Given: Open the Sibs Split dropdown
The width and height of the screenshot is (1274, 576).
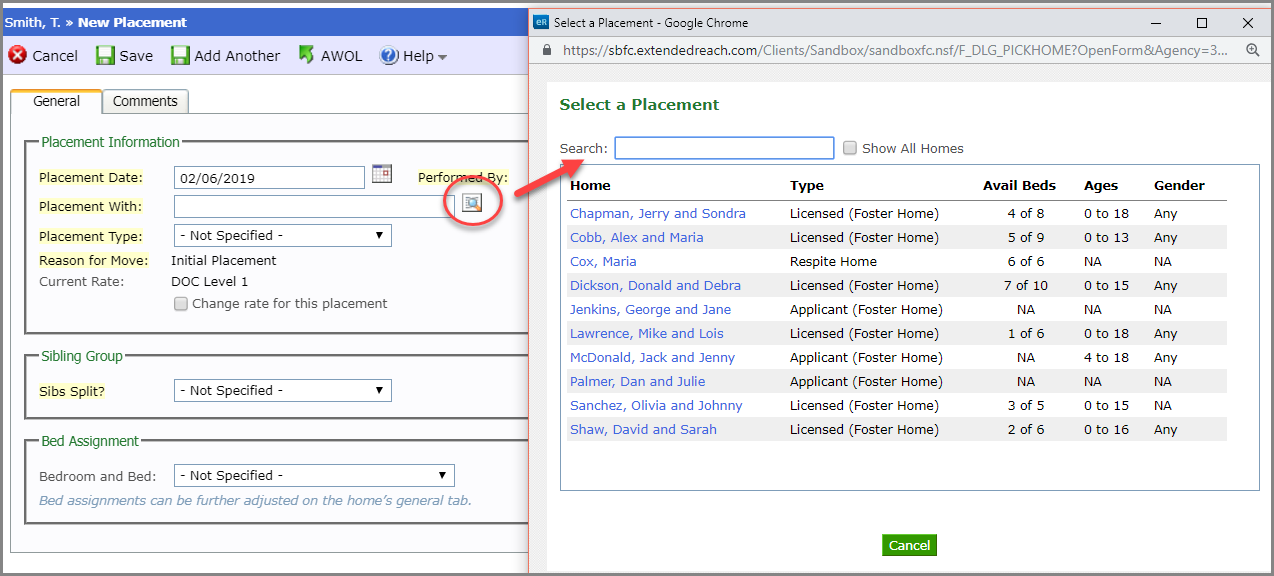Looking at the screenshot, I should [x=282, y=390].
